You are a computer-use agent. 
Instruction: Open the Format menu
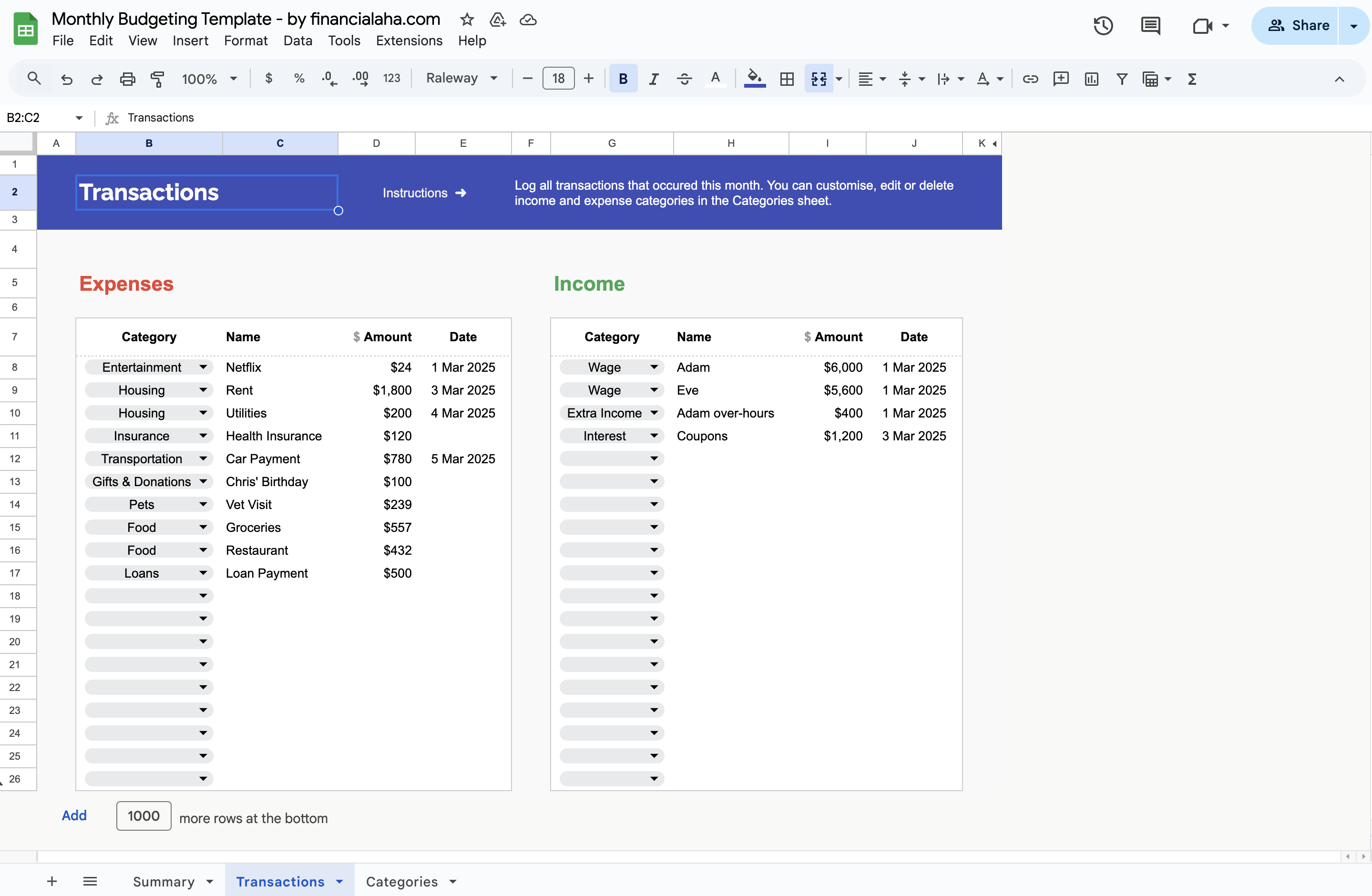[246, 41]
